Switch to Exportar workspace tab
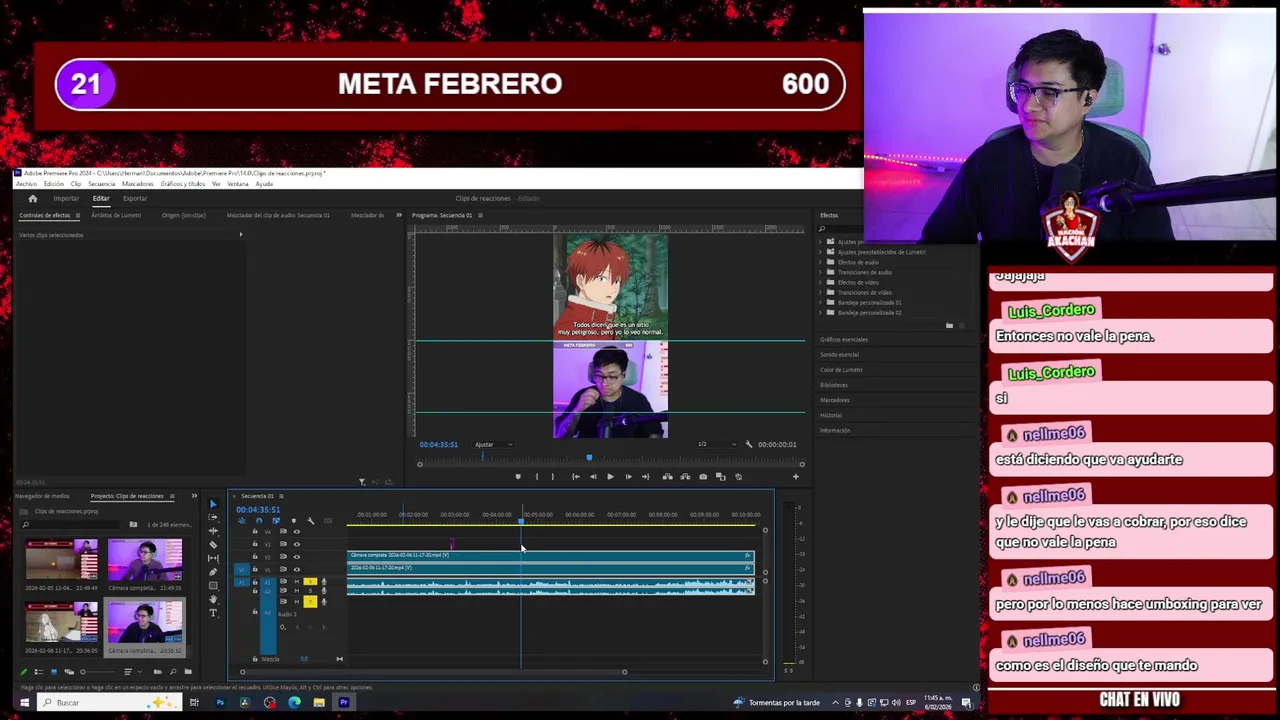Screen dimensions: 1280x720 point(135,198)
